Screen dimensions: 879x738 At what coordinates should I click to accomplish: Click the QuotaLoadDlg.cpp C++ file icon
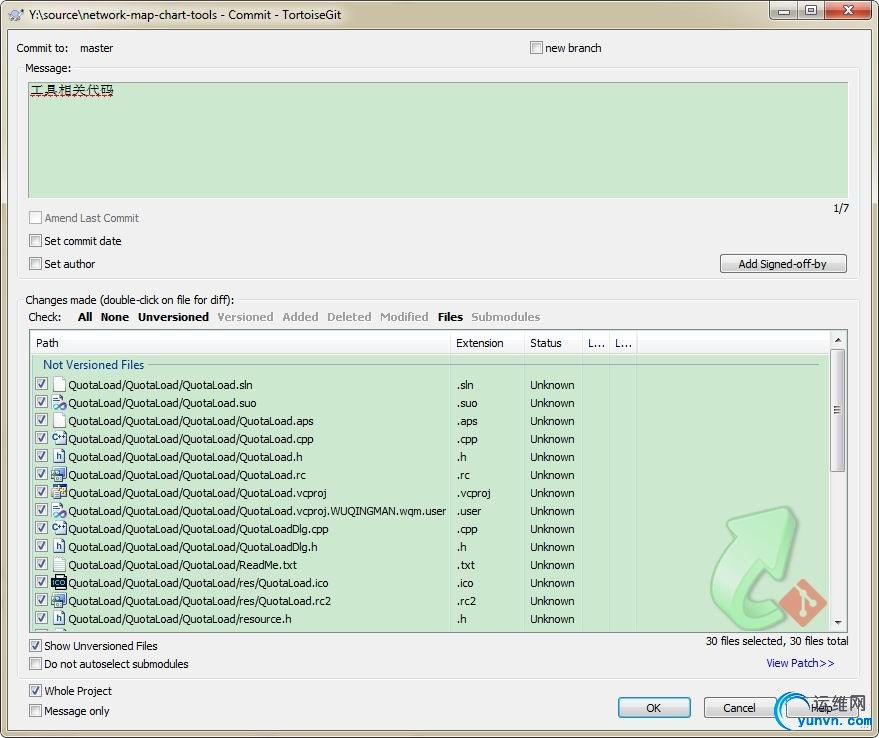(x=59, y=528)
